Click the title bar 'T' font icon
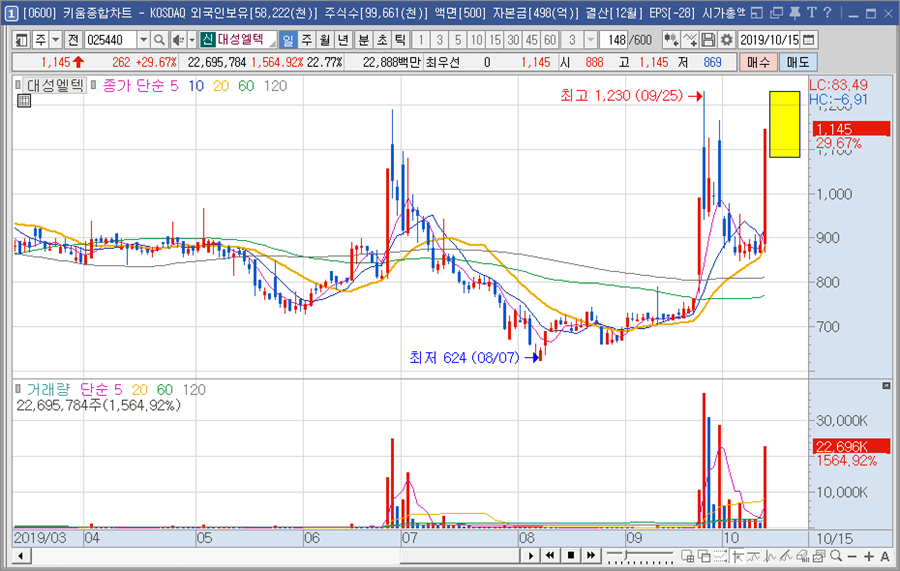The height and width of the screenshot is (571, 900). [811, 12]
